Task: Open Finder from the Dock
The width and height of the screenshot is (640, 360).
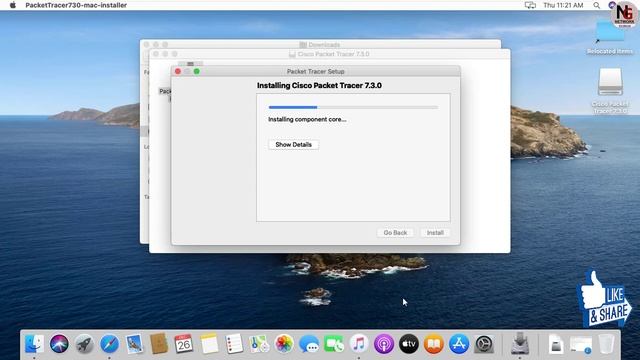Action: coord(34,344)
